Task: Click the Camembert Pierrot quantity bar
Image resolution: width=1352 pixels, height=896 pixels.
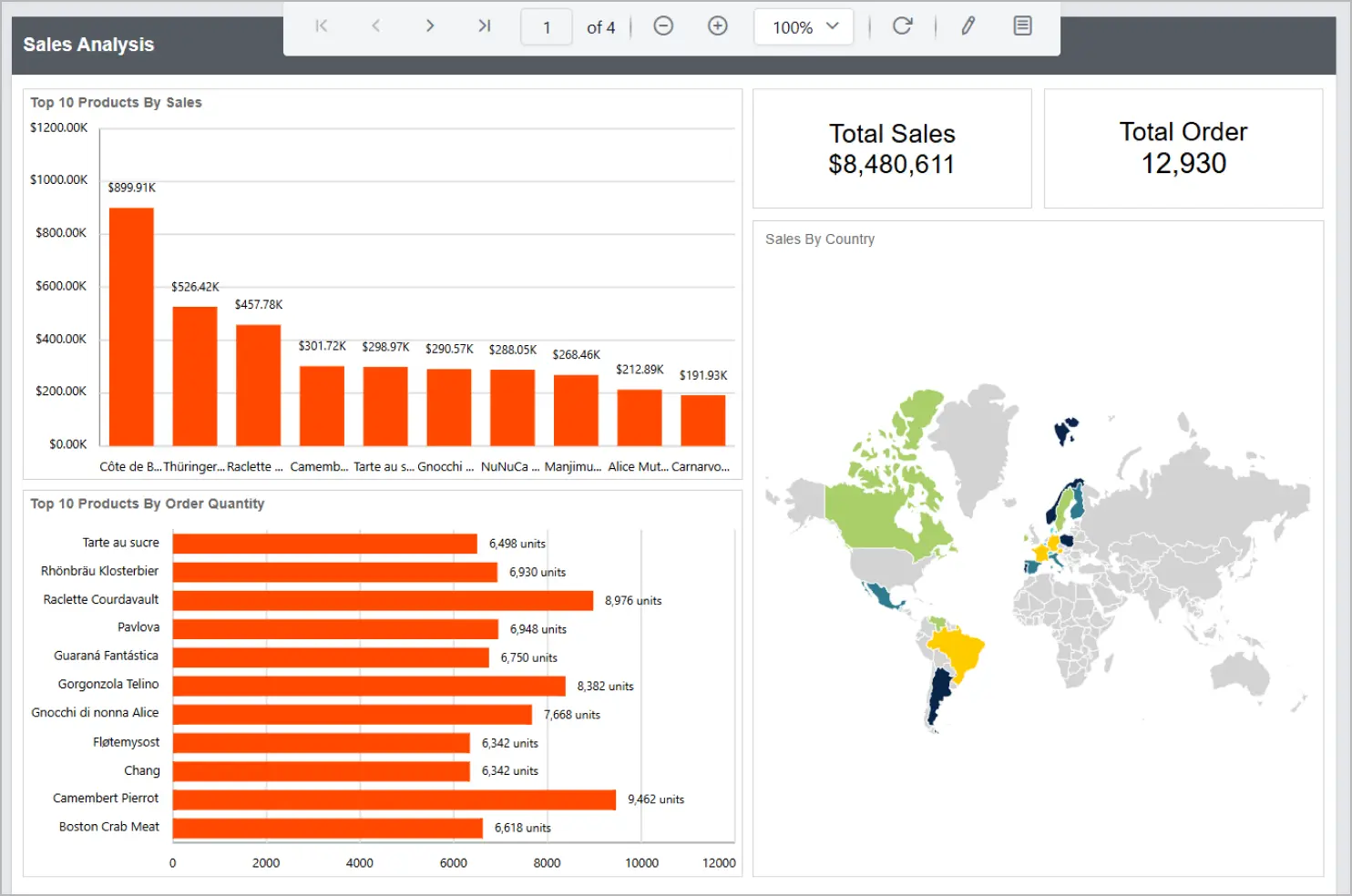Action: click(x=392, y=799)
